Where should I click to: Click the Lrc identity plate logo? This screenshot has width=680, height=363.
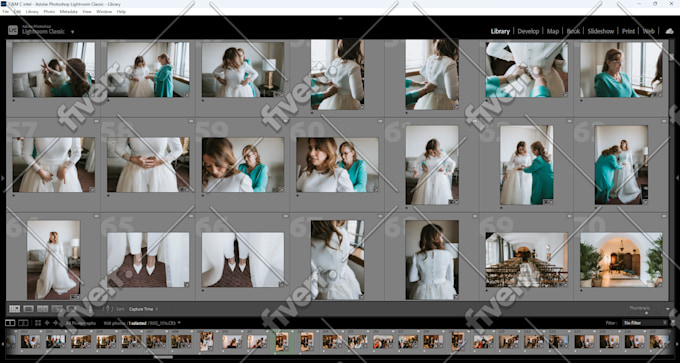click(x=13, y=30)
